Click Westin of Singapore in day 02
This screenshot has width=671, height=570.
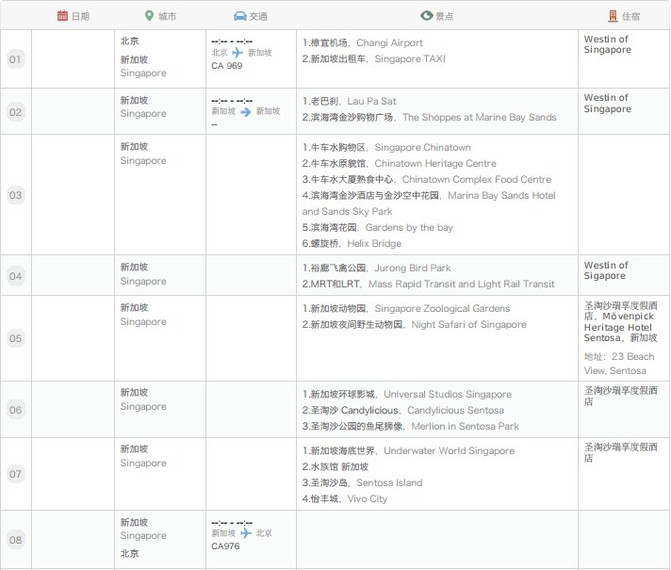(608, 103)
